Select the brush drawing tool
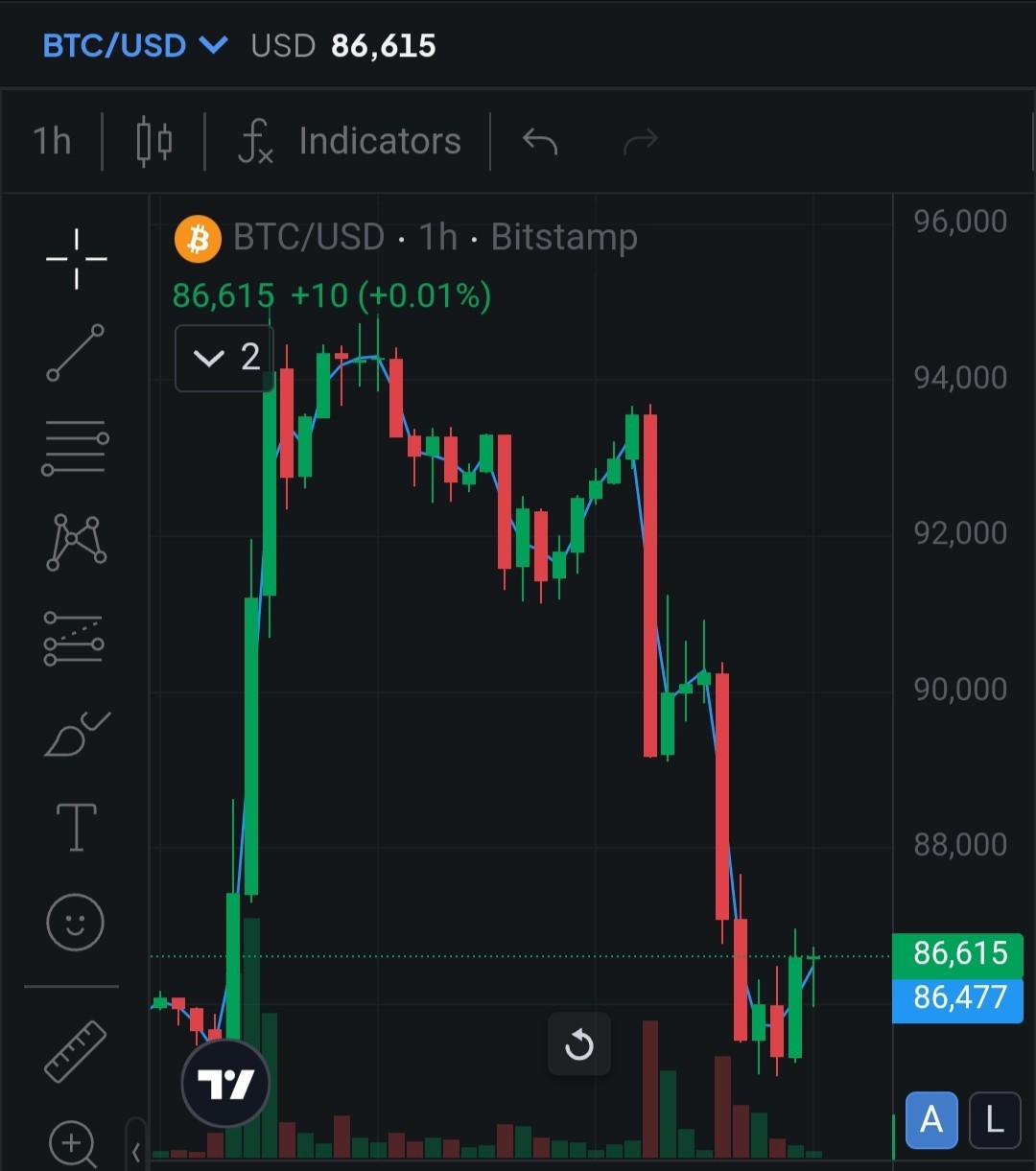 tap(76, 735)
